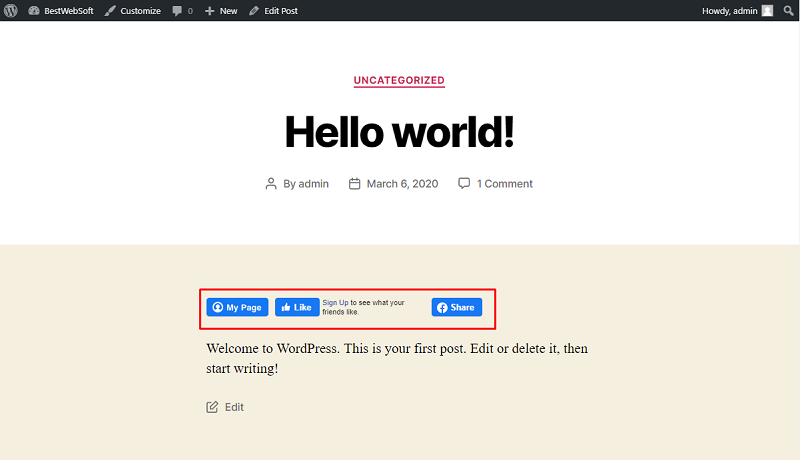Image resolution: width=800 pixels, height=460 pixels.
Task: Open the Howdy, admin account menu
Action: coord(737,11)
